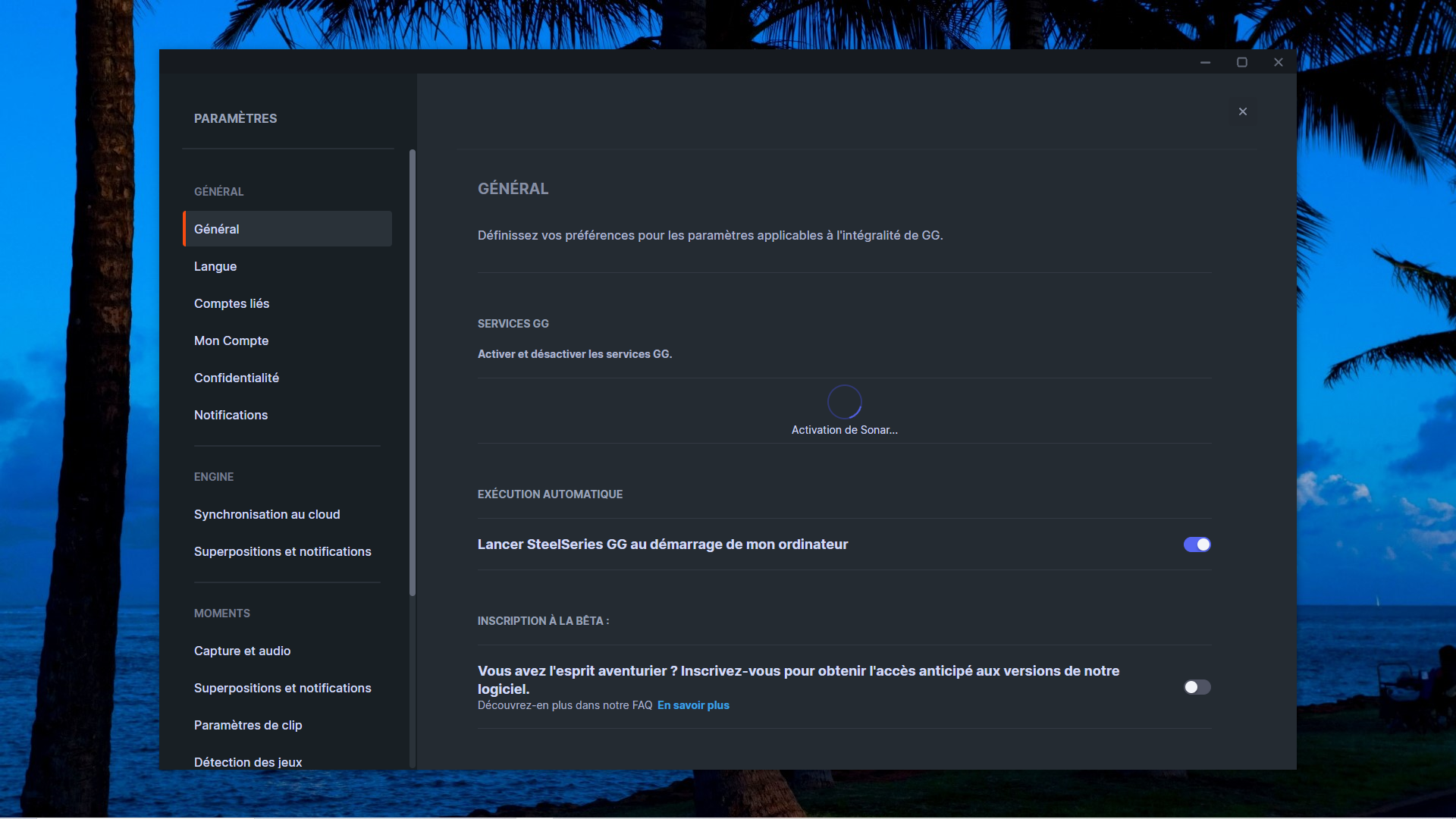
Task: Close the SteelSeries GG window
Action: point(1278,62)
